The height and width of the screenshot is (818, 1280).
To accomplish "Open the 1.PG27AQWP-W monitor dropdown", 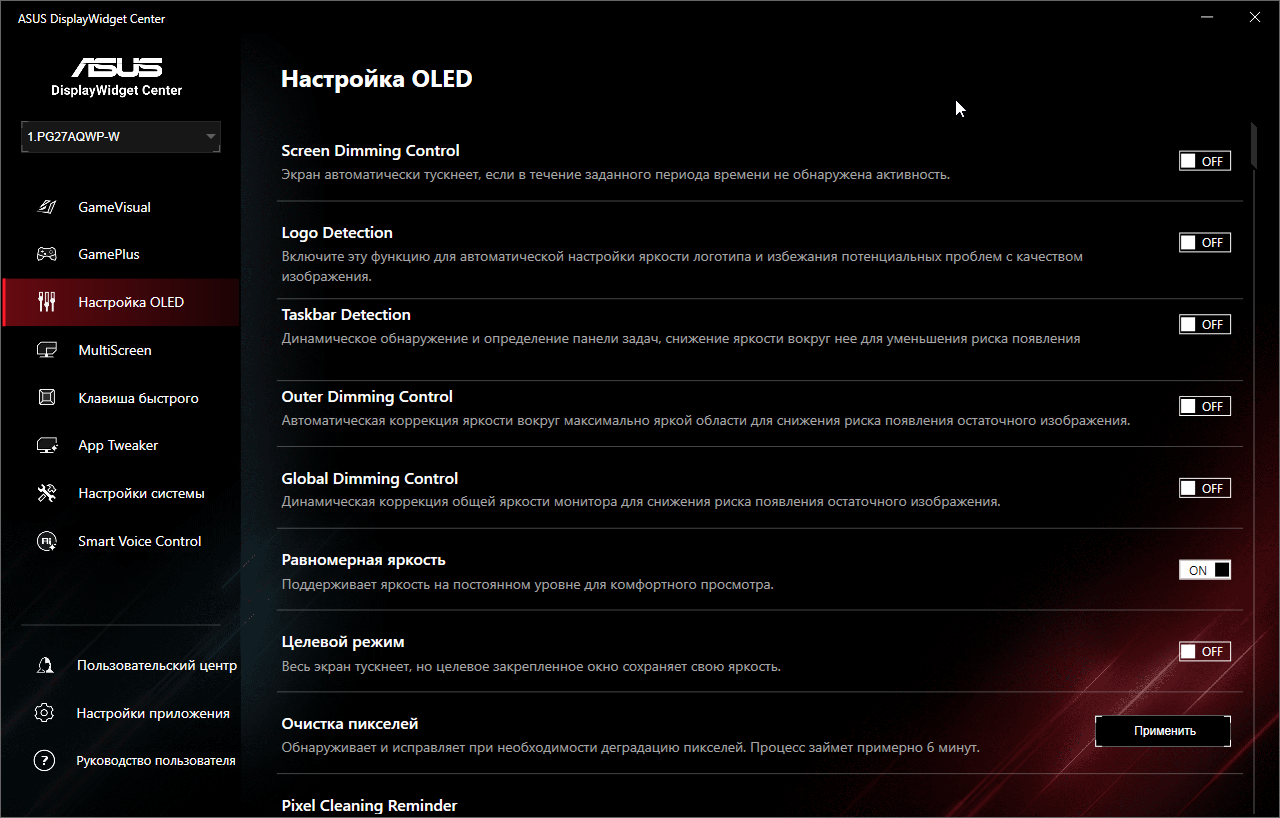I will [x=121, y=137].
